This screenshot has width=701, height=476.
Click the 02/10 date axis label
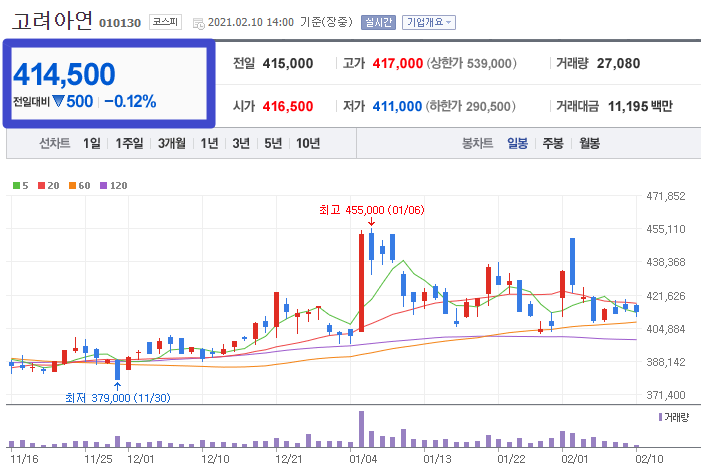coord(650,459)
